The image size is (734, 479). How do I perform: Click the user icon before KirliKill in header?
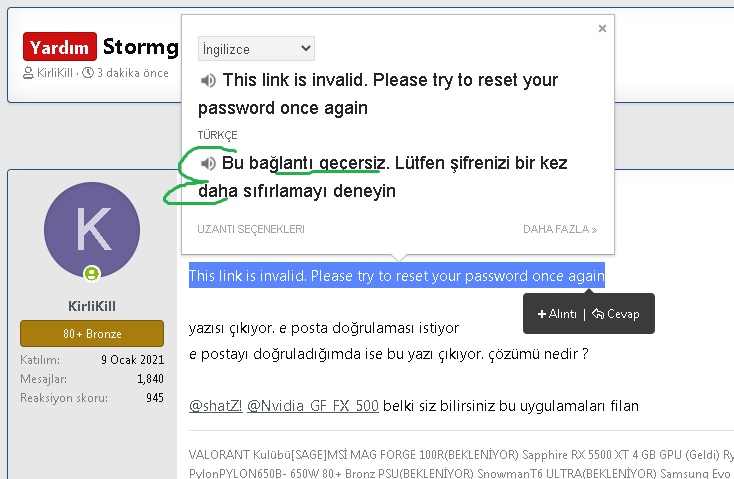pos(28,73)
